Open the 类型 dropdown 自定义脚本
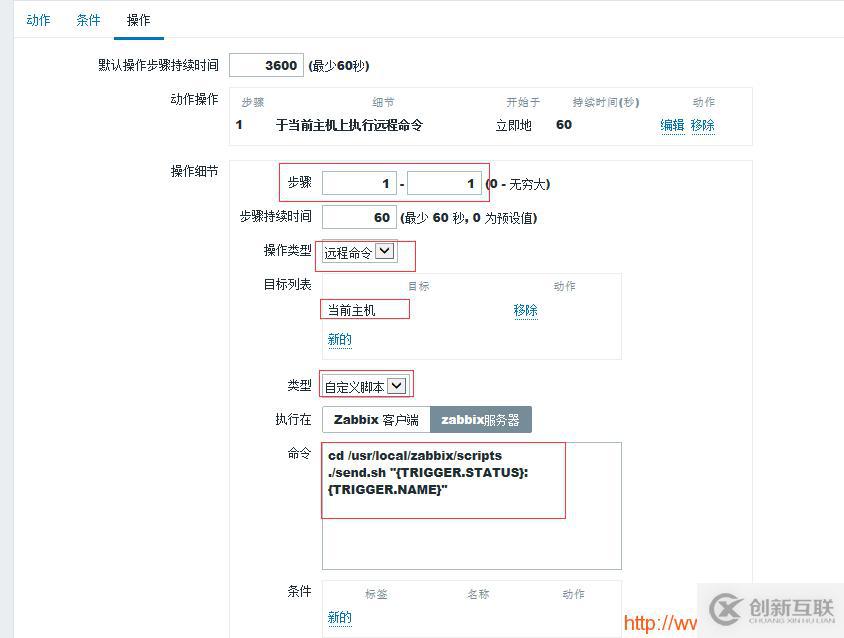844x638 pixels. point(366,386)
